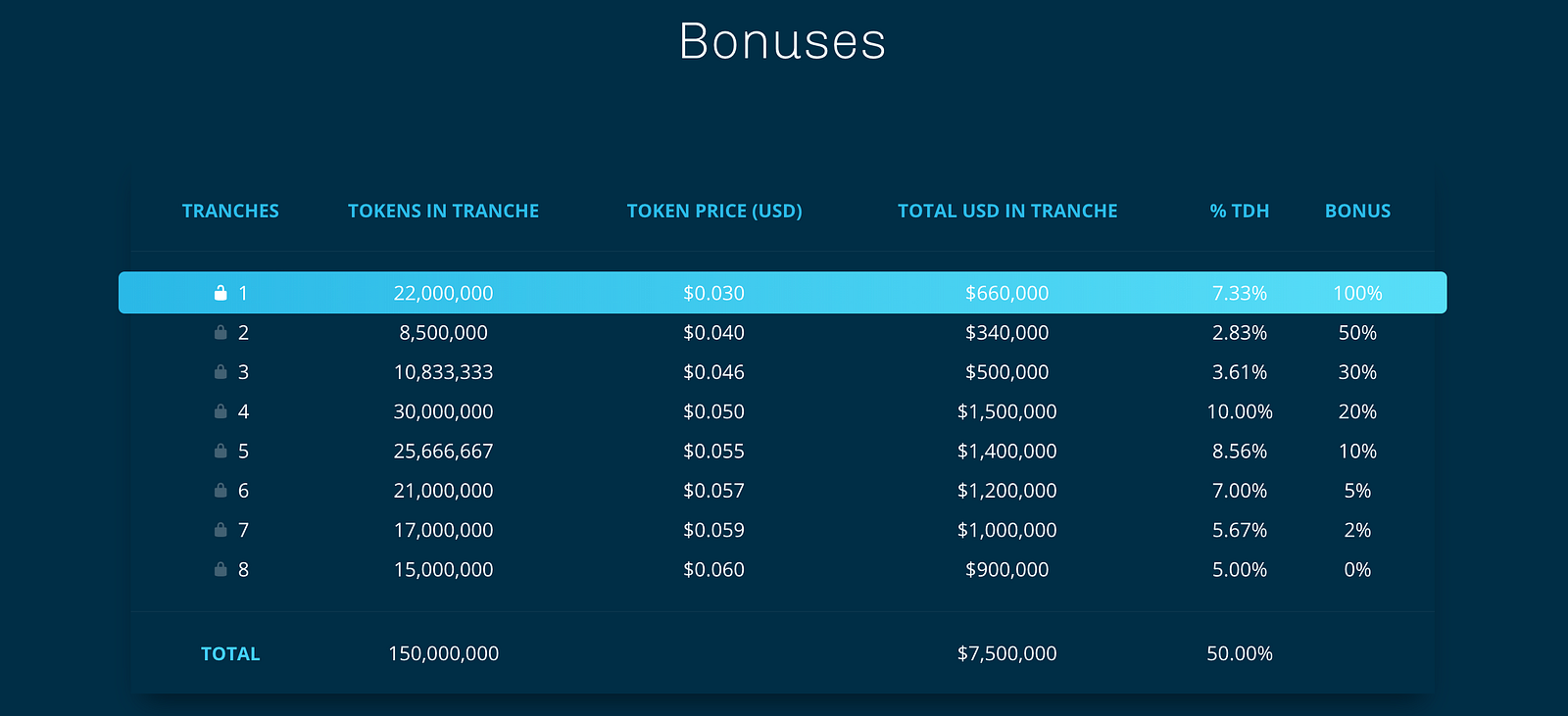
Task: Click the % TDH column header
Action: pyautogui.click(x=1239, y=211)
